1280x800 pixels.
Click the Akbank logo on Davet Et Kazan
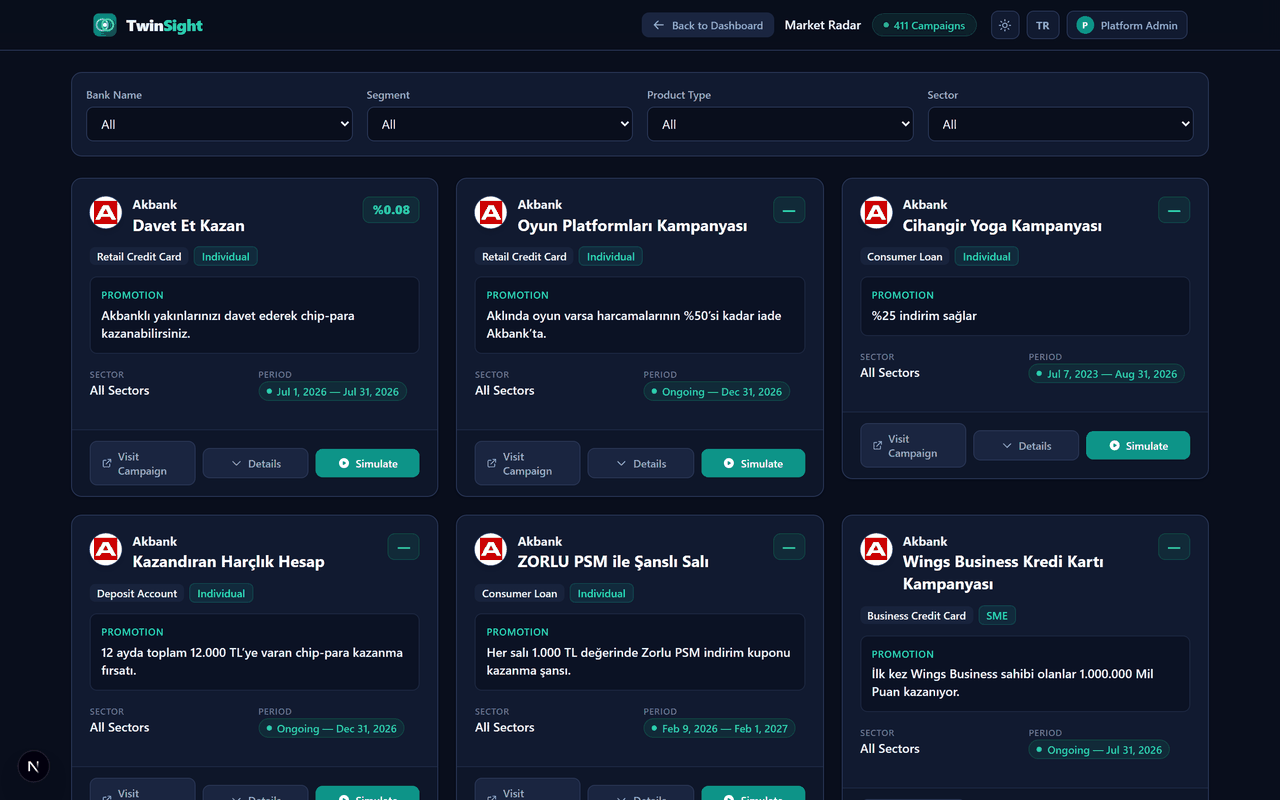tap(106, 212)
